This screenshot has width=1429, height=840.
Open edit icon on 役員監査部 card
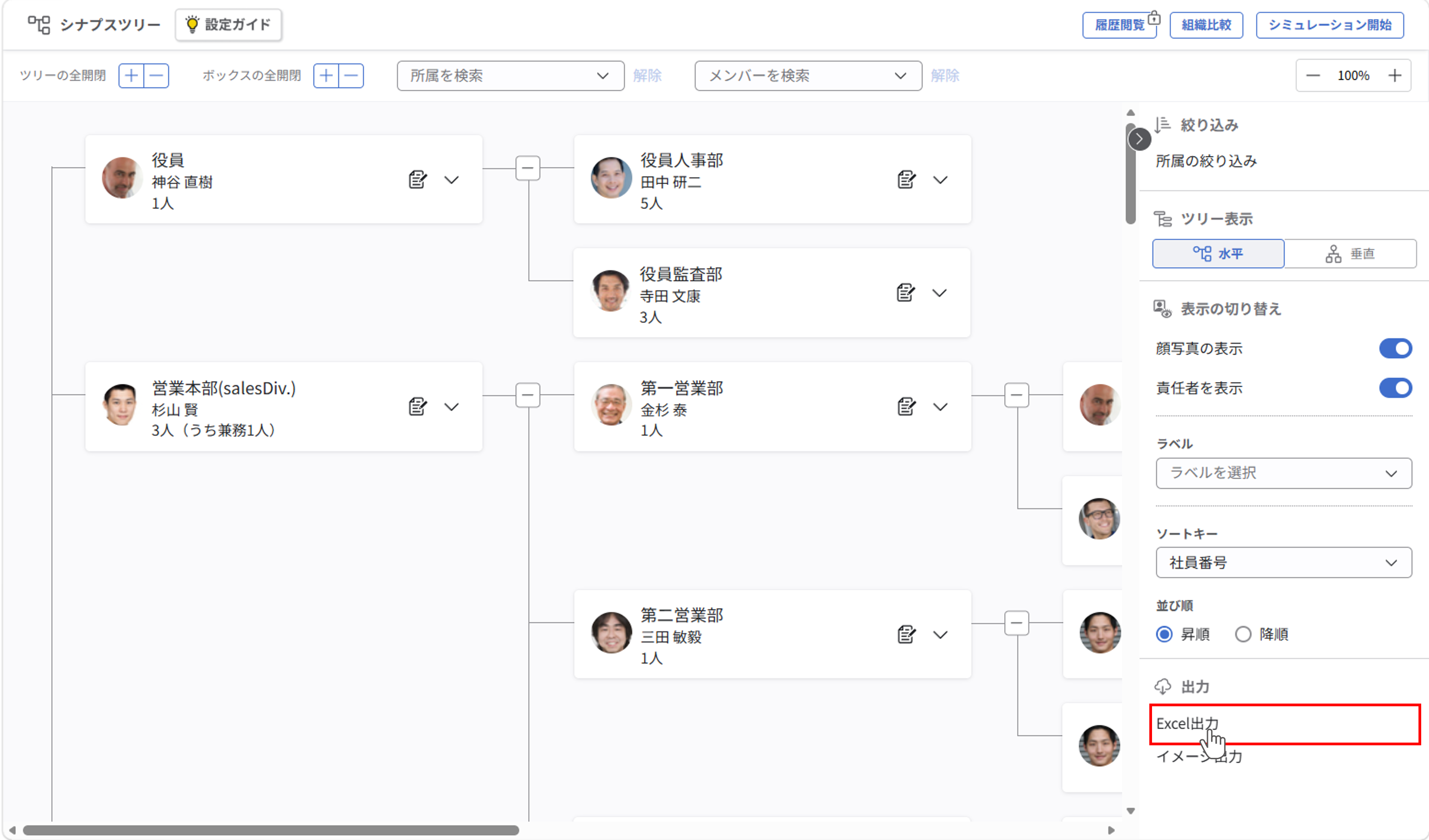(x=906, y=293)
